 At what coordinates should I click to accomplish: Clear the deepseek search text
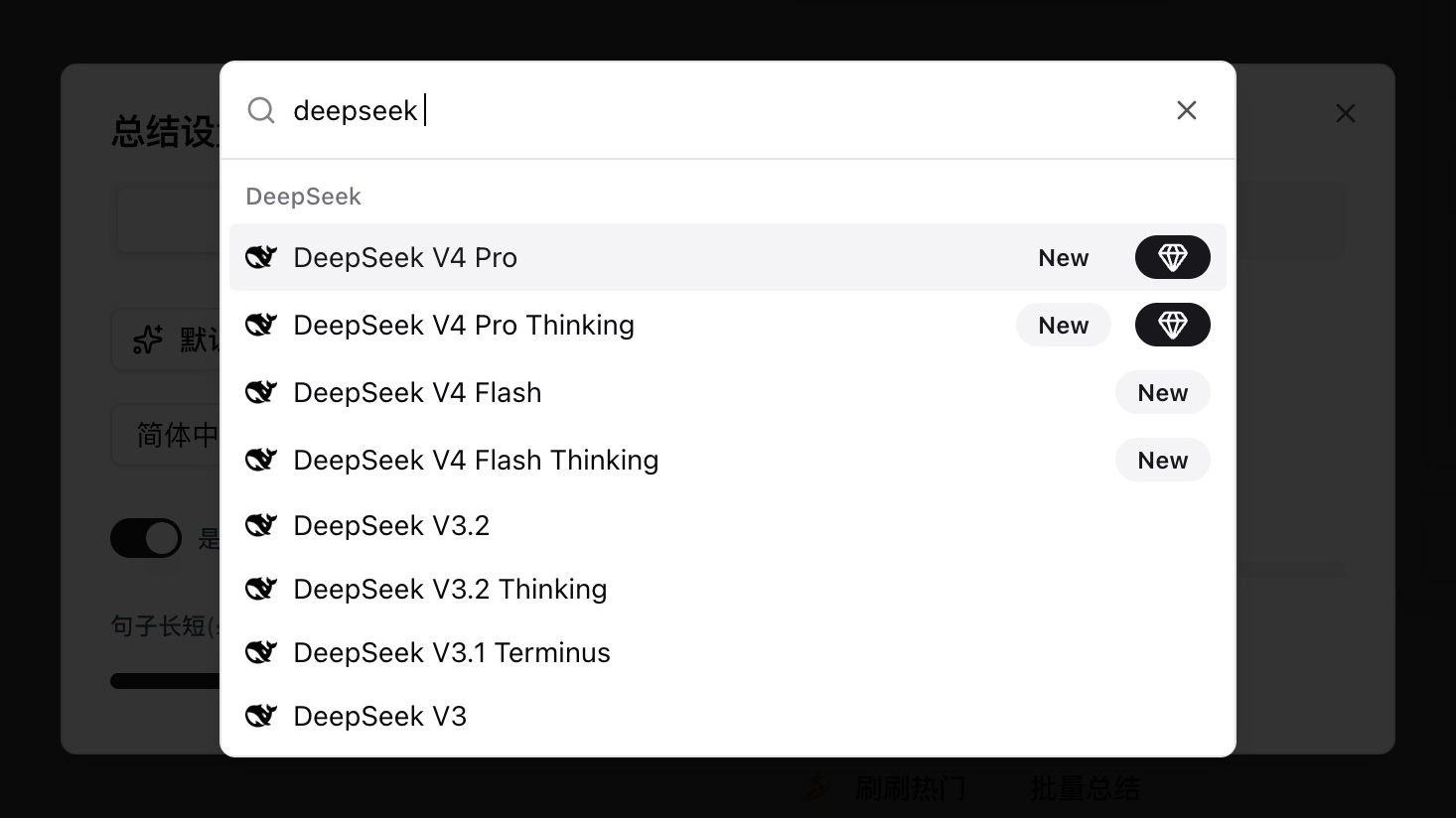(1186, 110)
